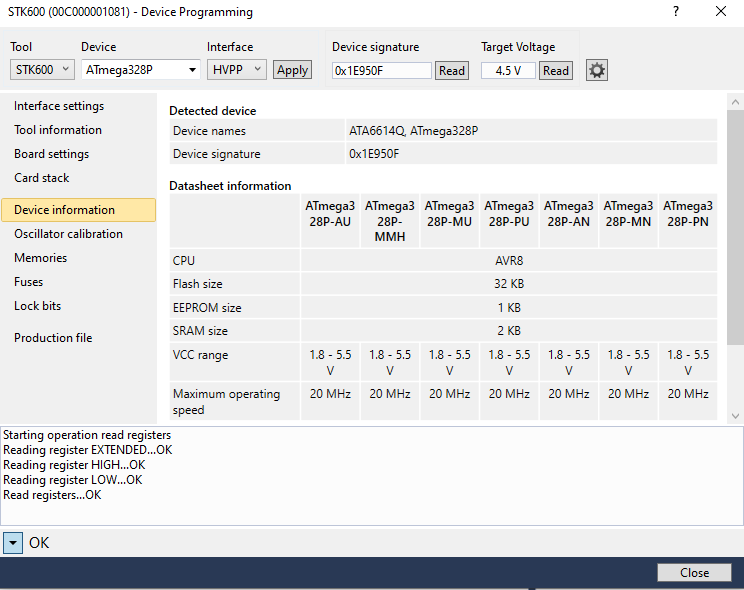Click the Device signature field 0x1E950F

(381, 71)
